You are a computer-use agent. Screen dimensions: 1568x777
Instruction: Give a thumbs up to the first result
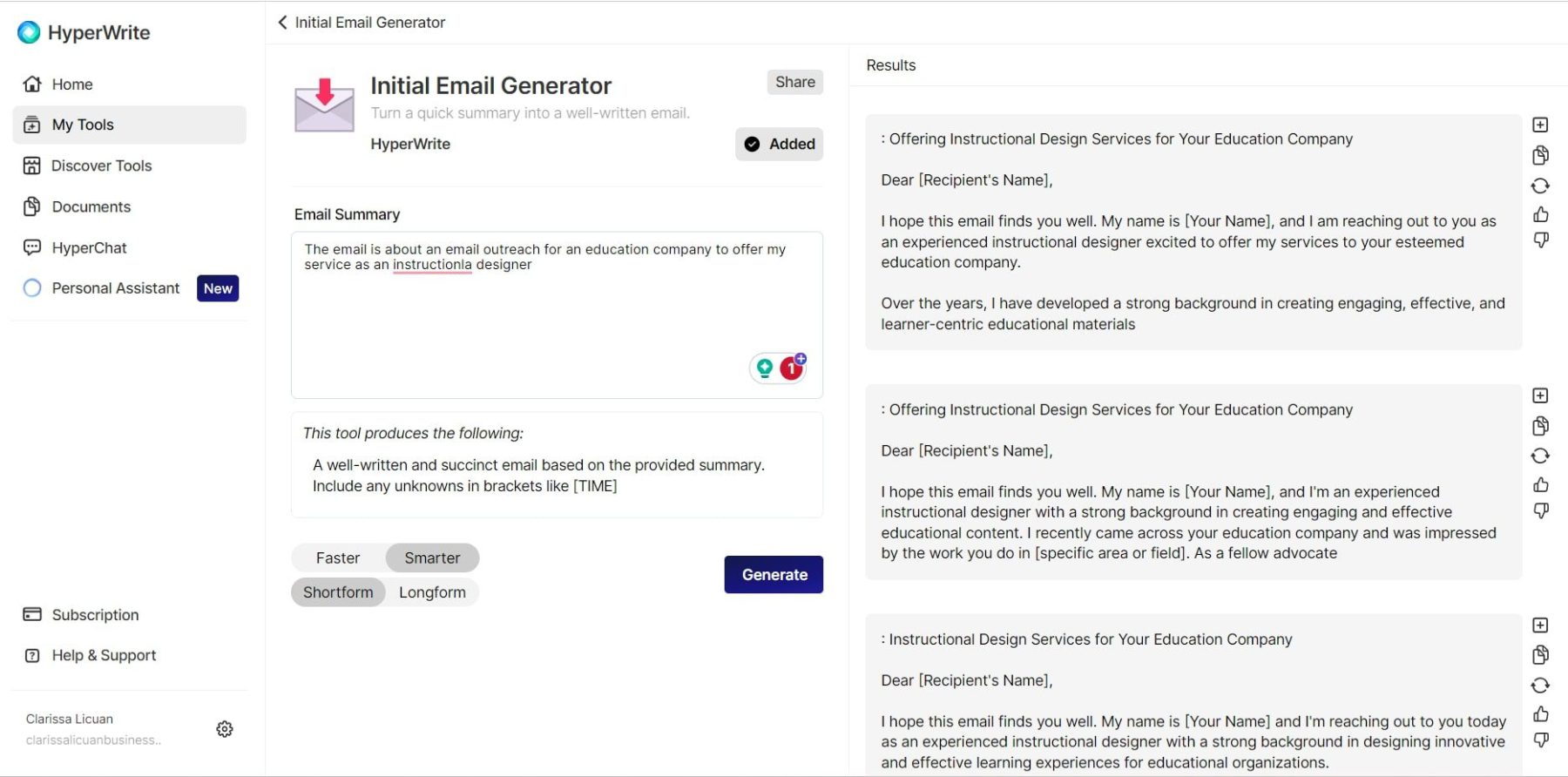click(1541, 213)
